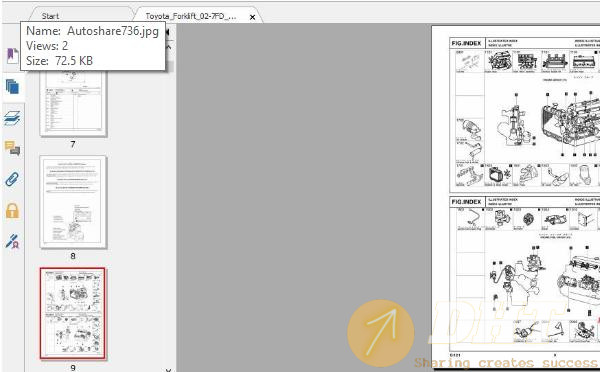Viewport: 600px width, 372px height.
Task: Click the orange circular arrow watermark
Action: tap(380, 333)
